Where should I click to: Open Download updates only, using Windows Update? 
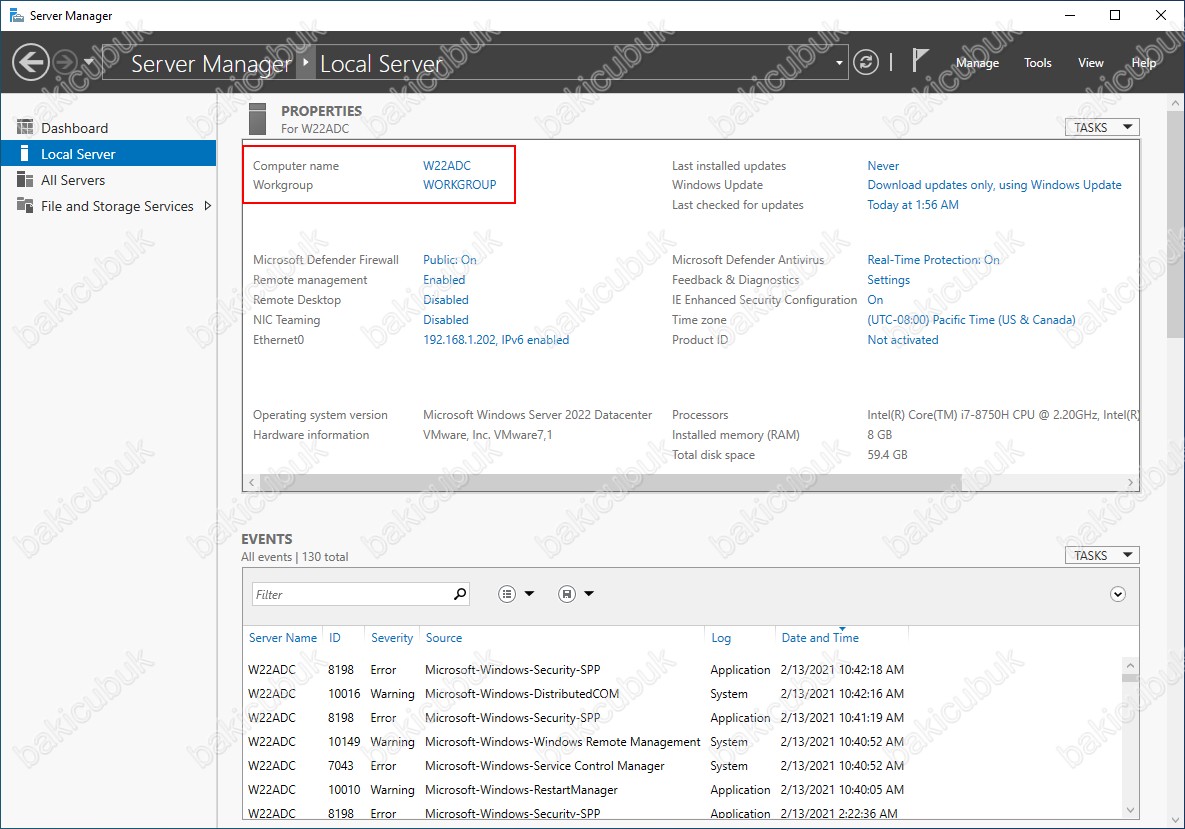click(x=994, y=184)
